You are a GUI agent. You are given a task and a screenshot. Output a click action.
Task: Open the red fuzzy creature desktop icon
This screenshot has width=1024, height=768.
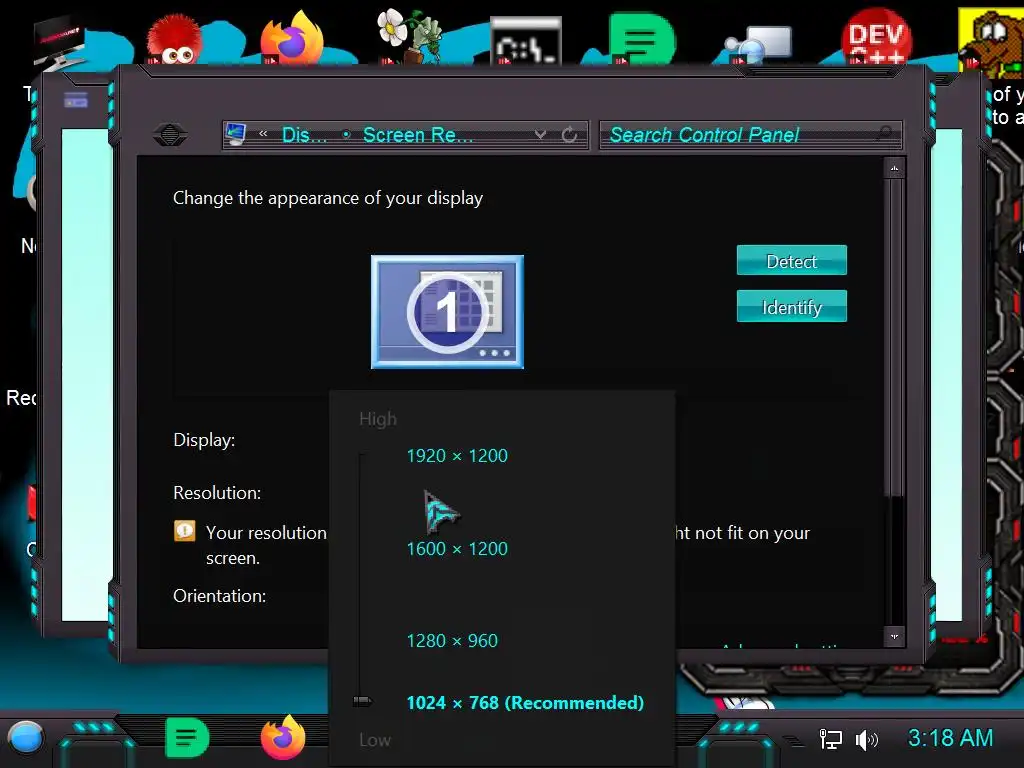click(174, 39)
